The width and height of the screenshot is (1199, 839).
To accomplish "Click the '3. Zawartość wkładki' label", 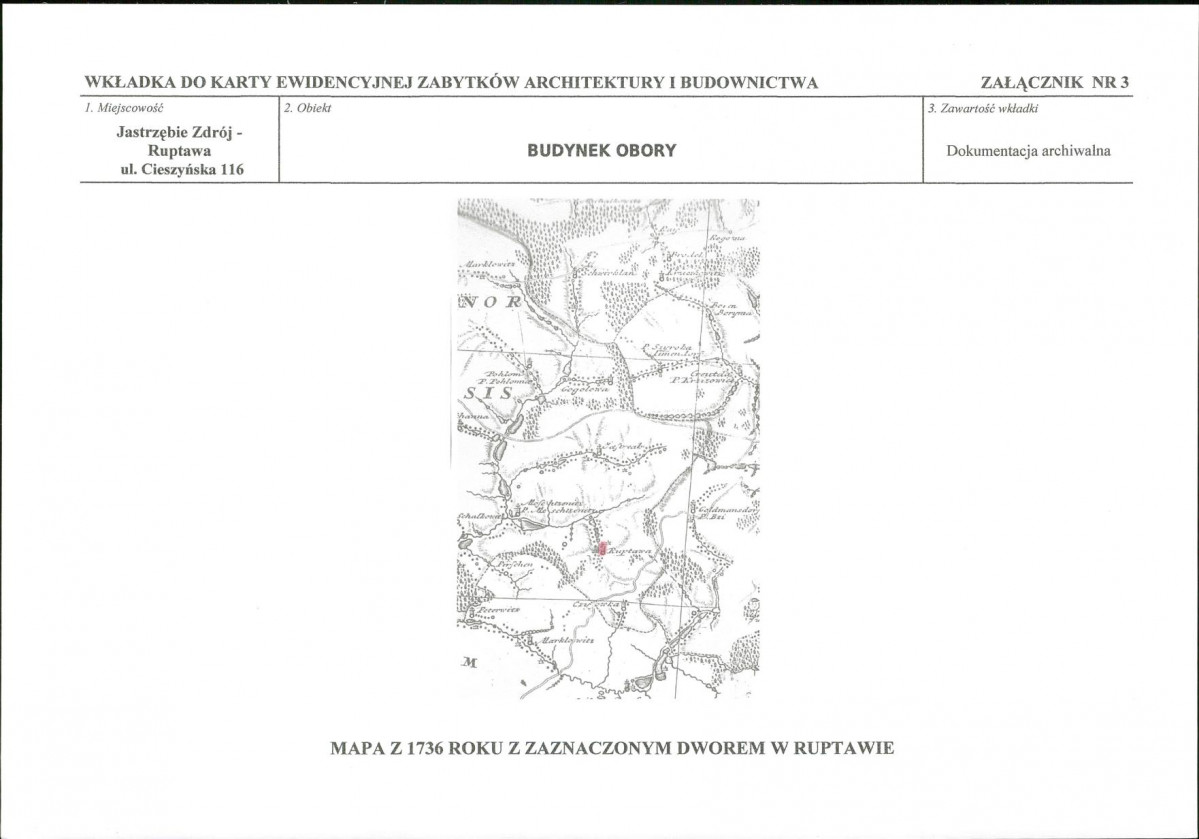I will coord(983,109).
